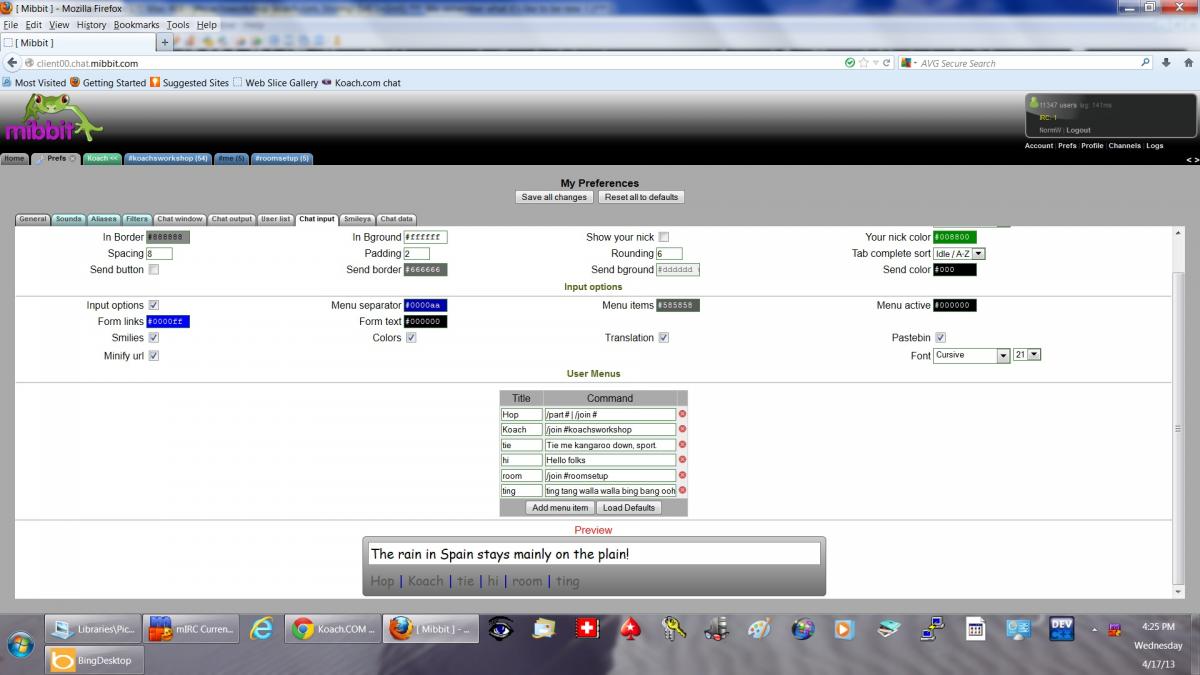Toggle Pastebin checkbox
Viewport: 1200px width, 675px height.
940,338
